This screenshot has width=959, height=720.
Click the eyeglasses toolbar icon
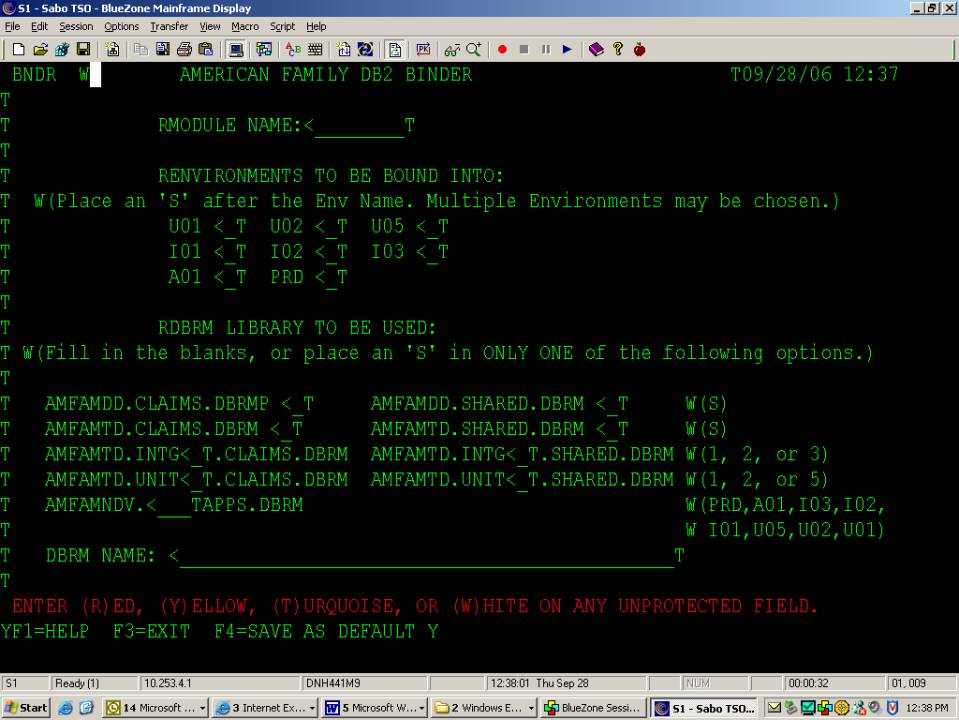pos(452,50)
